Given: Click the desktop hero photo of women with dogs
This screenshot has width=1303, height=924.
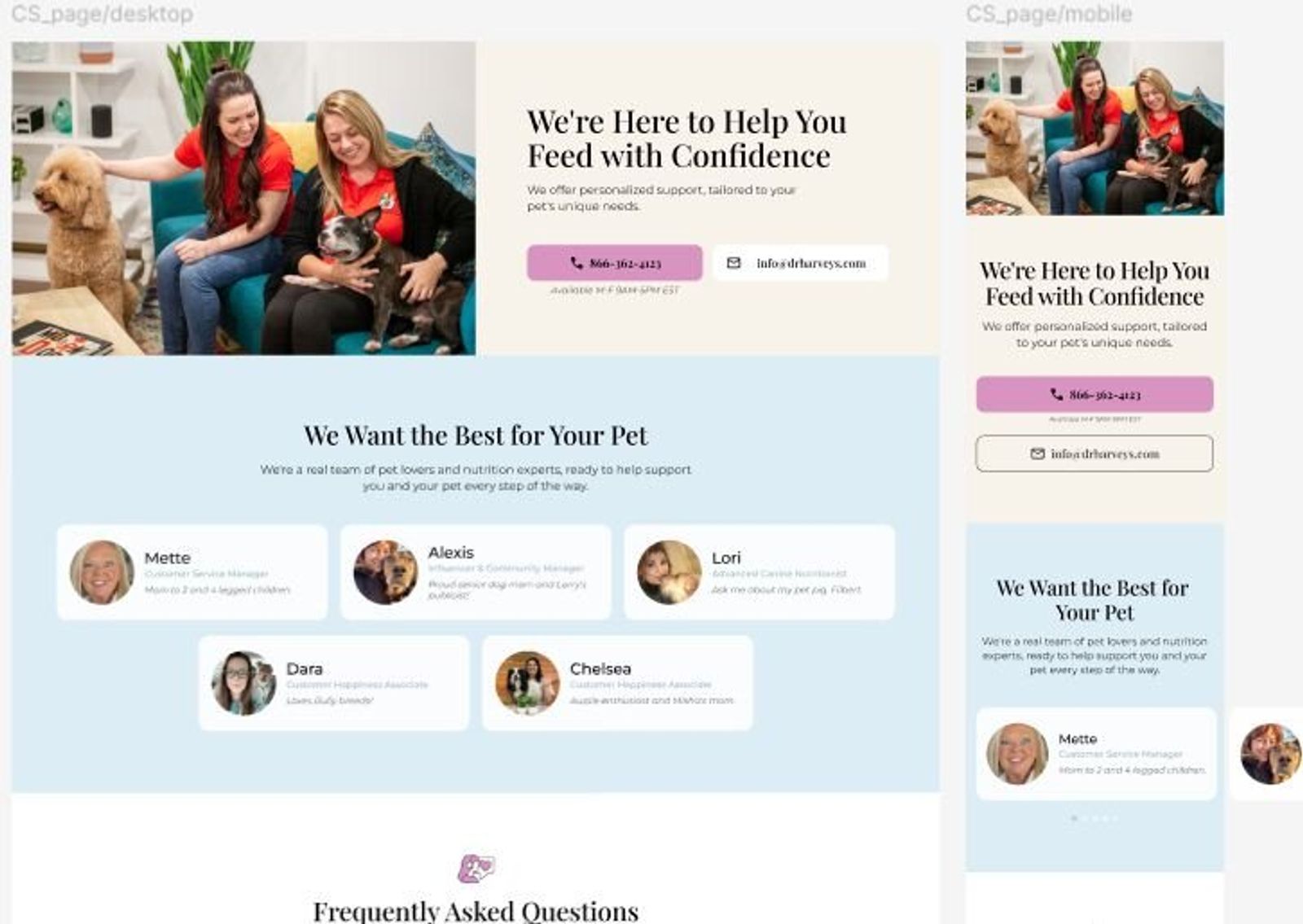Looking at the screenshot, I should pos(243,198).
